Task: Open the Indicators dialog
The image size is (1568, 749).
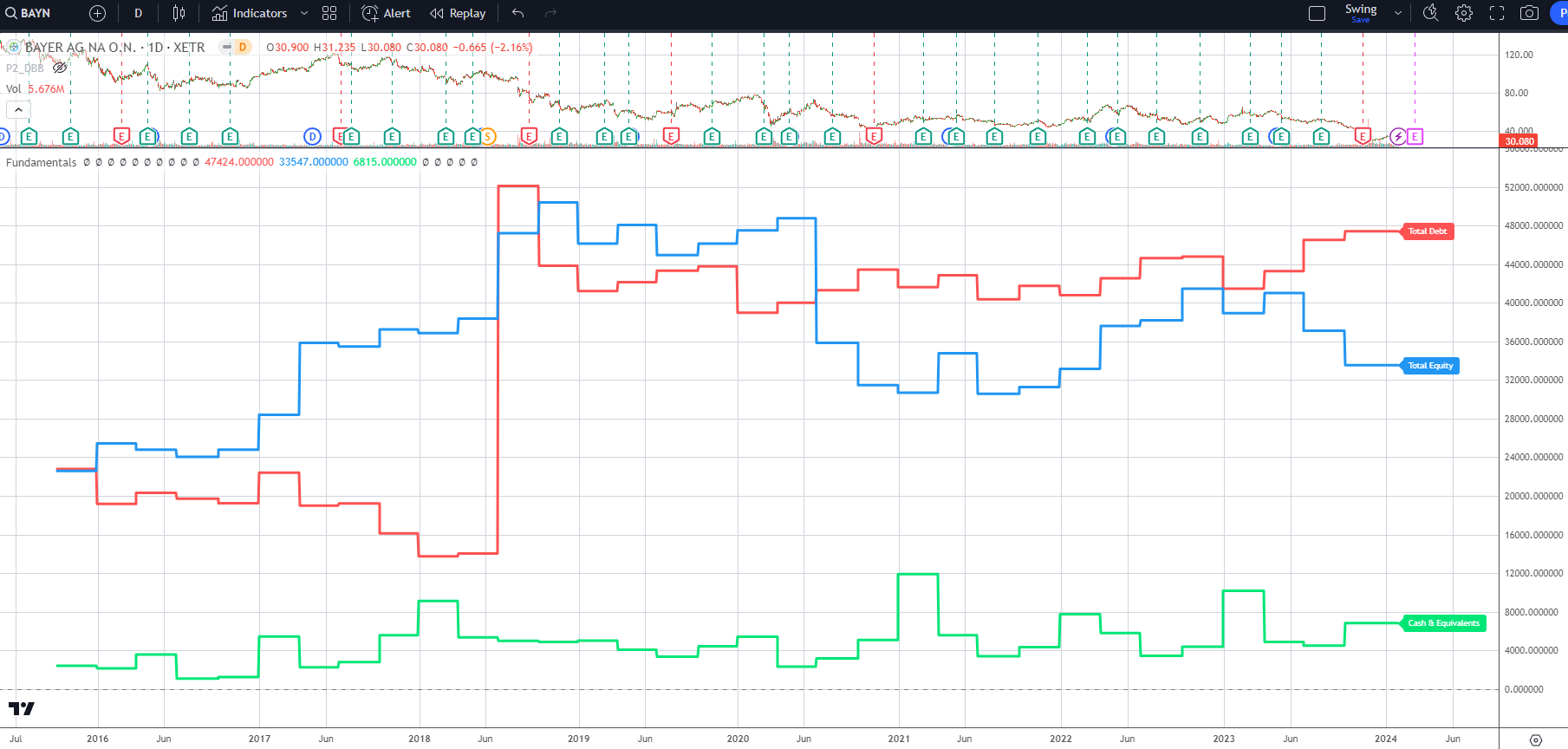Action: pos(250,13)
